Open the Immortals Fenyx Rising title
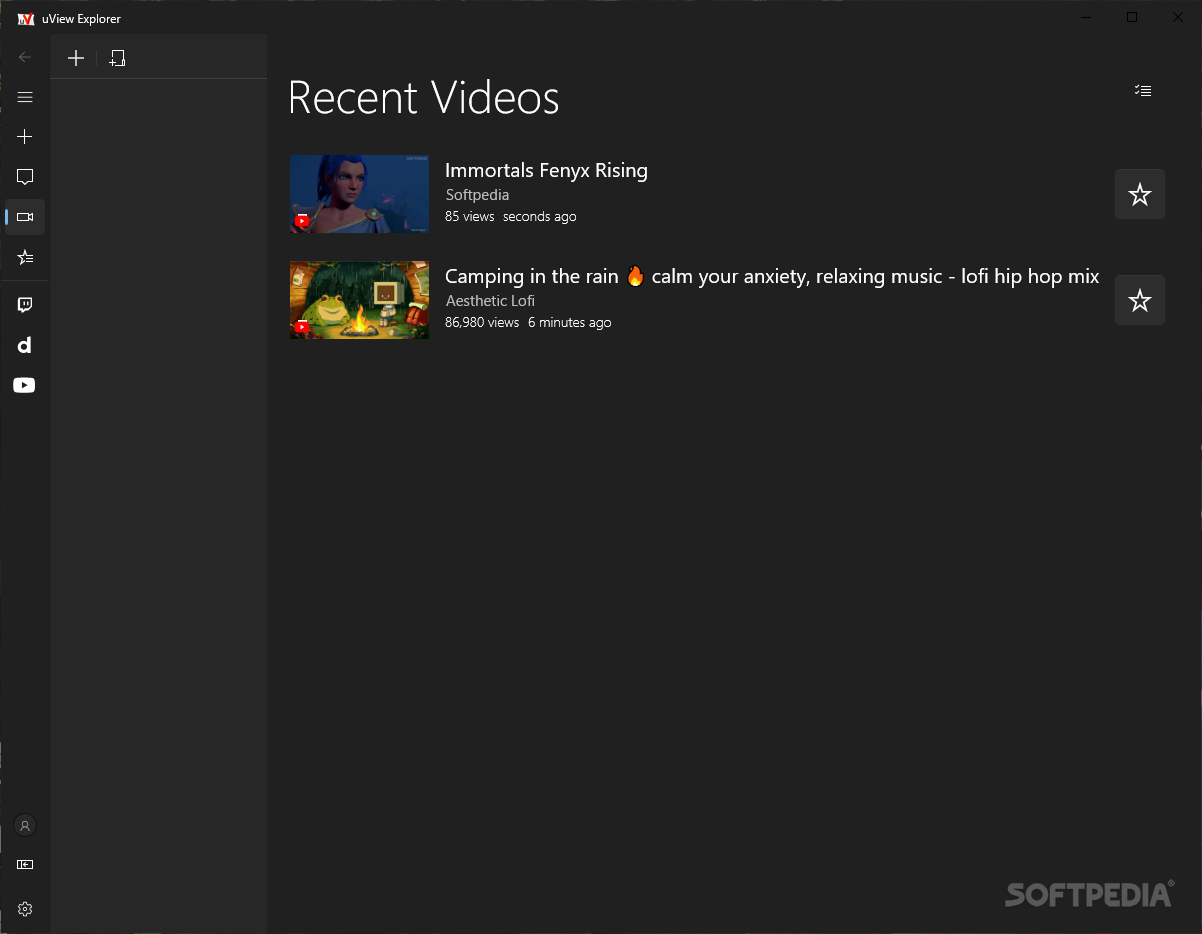 546,170
